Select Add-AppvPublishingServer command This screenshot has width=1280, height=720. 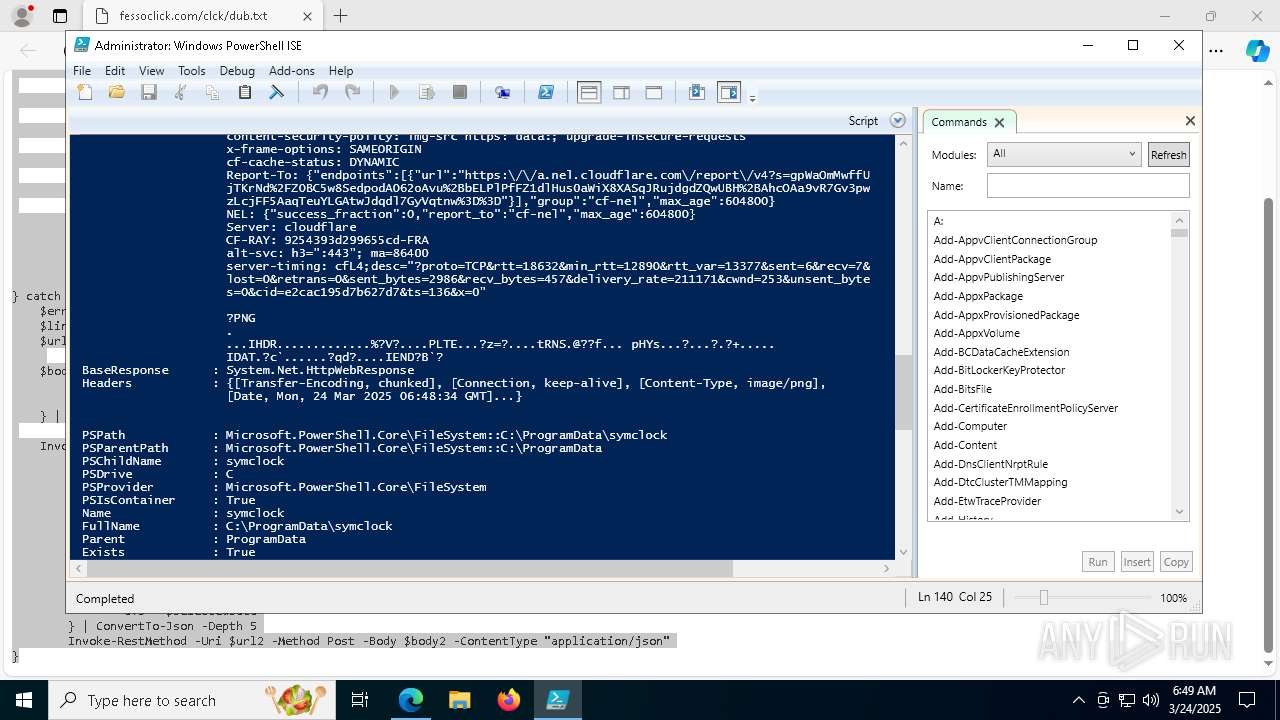tap(999, 277)
